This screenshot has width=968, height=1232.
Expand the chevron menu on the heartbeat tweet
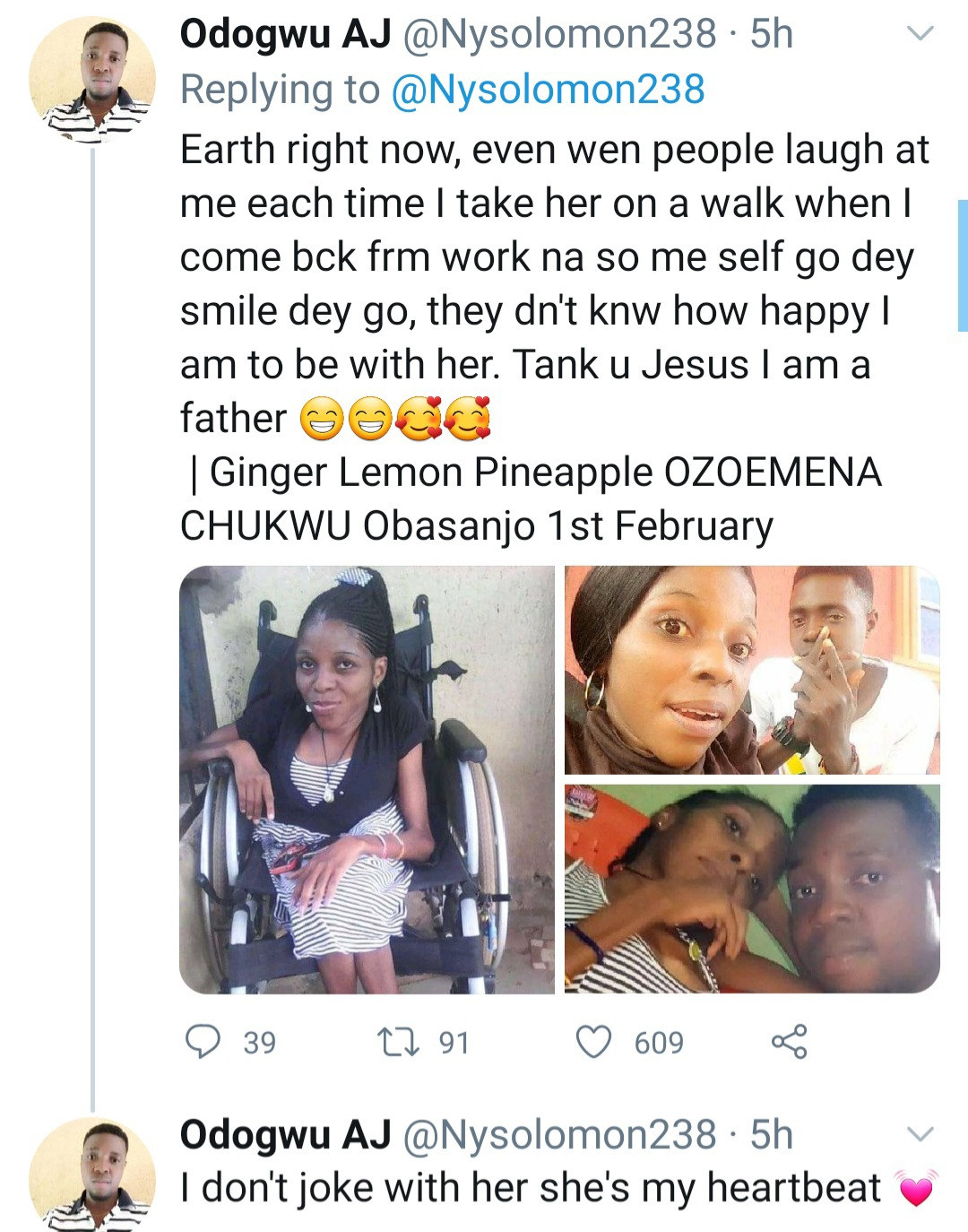[920, 1134]
